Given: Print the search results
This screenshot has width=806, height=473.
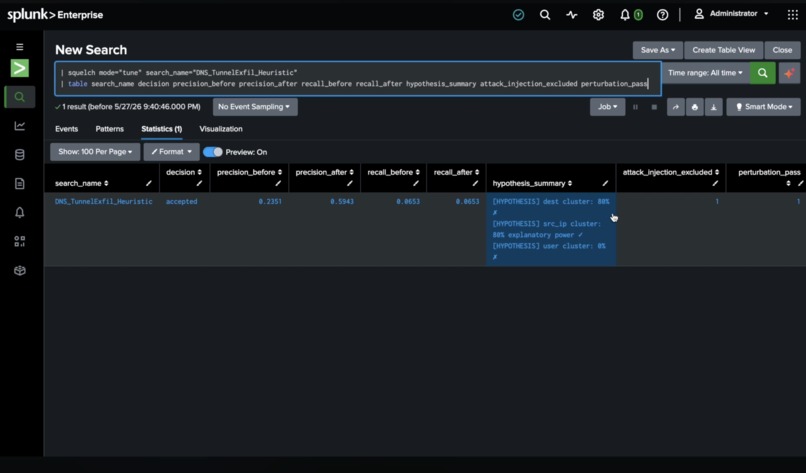Looking at the screenshot, I should (x=694, y=107).
